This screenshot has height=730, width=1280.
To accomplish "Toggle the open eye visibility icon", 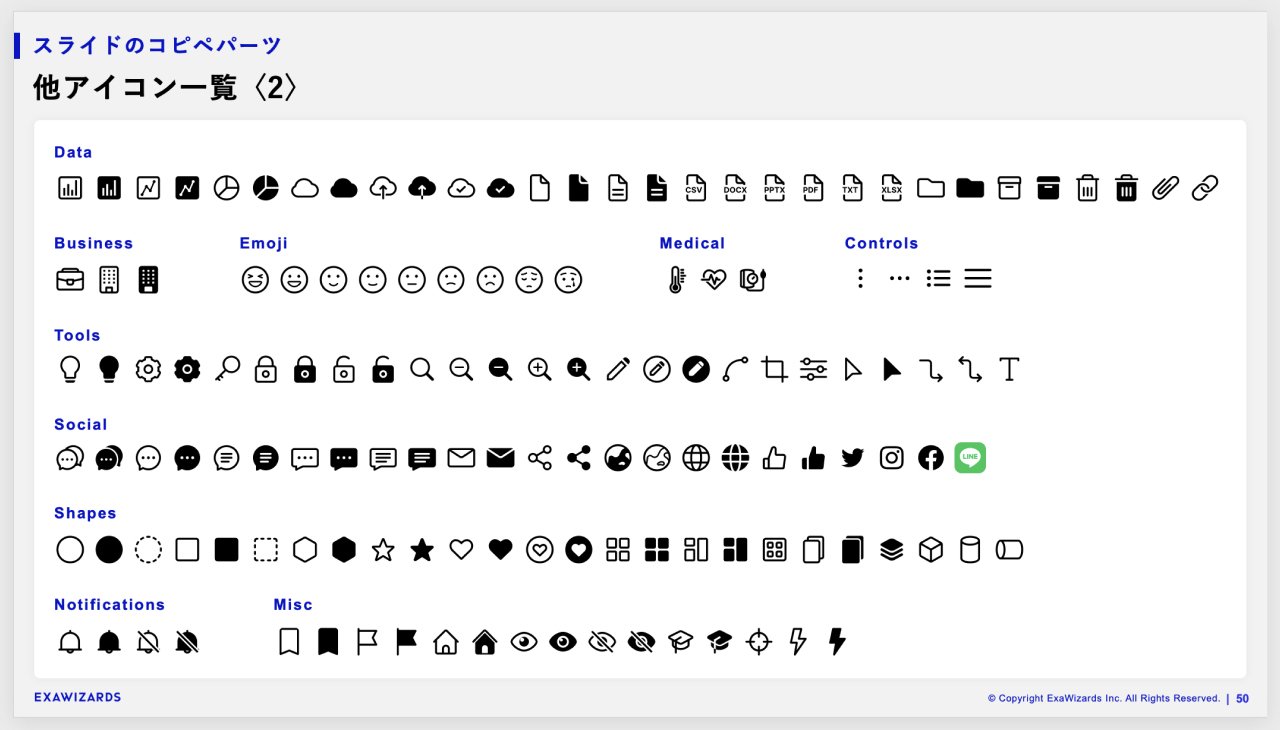I will [x=524, y=641].
